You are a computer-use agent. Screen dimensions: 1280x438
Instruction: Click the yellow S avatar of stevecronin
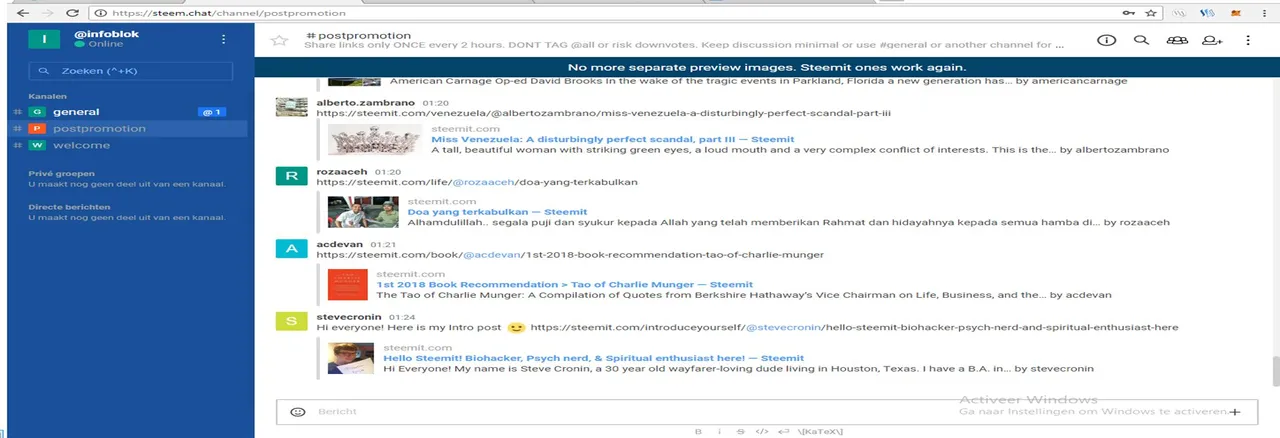pyautogui.click(x=291, y=321)
